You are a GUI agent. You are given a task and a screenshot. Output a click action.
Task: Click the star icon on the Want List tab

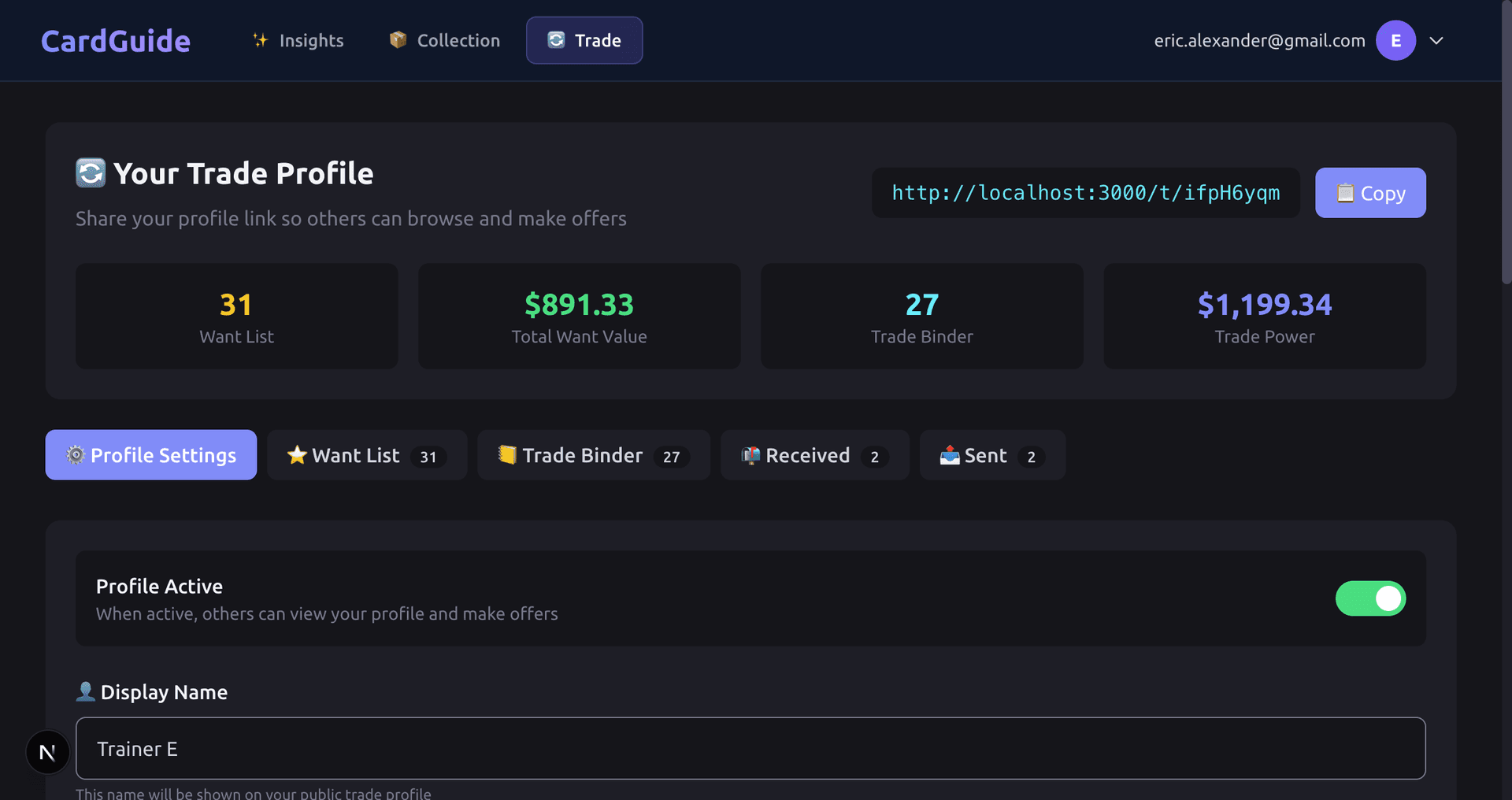[298, 455]
